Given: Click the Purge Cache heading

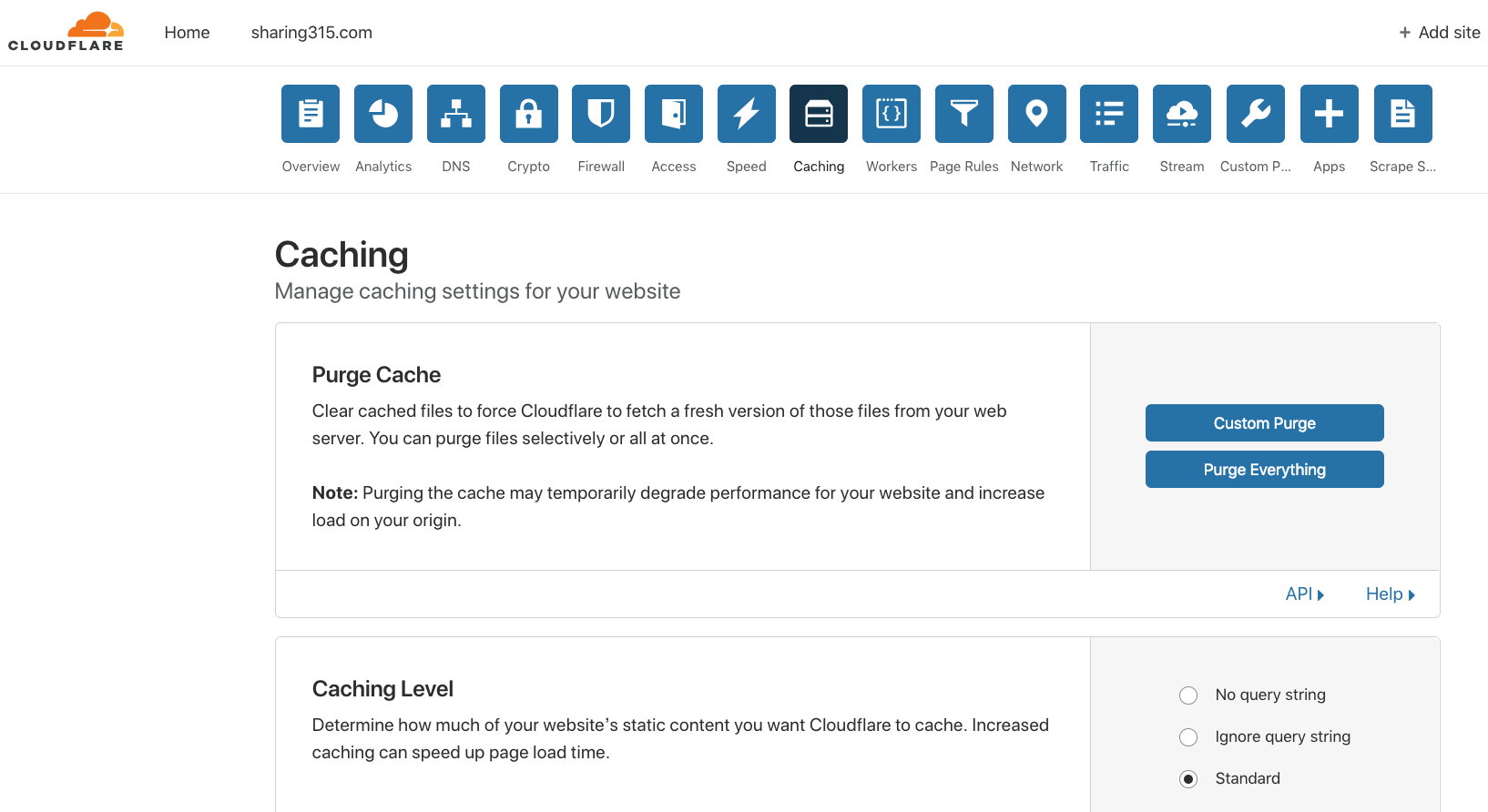Looking at the screenshot, I should [x=376, y=375].
